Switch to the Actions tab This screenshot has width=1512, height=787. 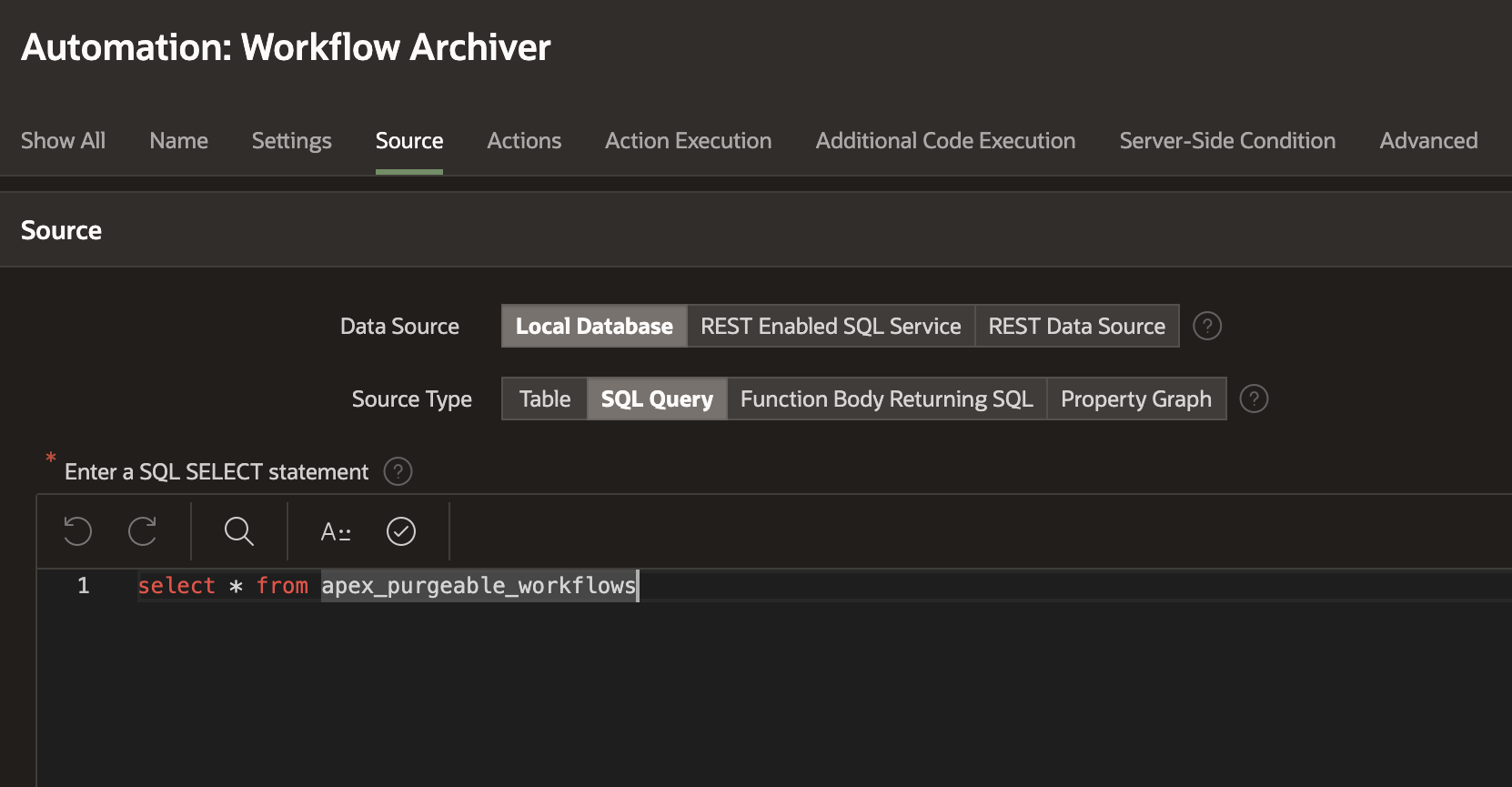(x=524, y=141)
